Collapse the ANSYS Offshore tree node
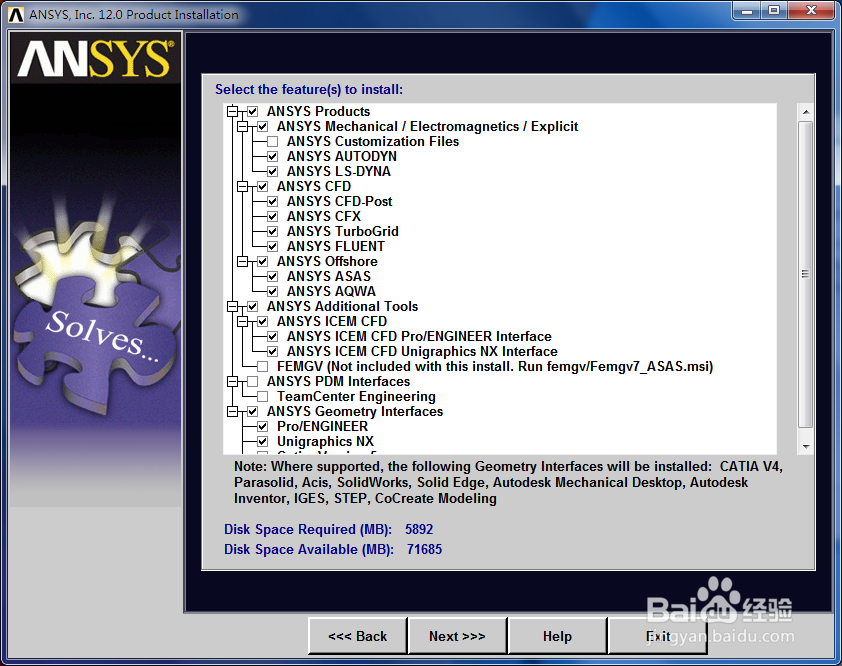 coord(243,262)
